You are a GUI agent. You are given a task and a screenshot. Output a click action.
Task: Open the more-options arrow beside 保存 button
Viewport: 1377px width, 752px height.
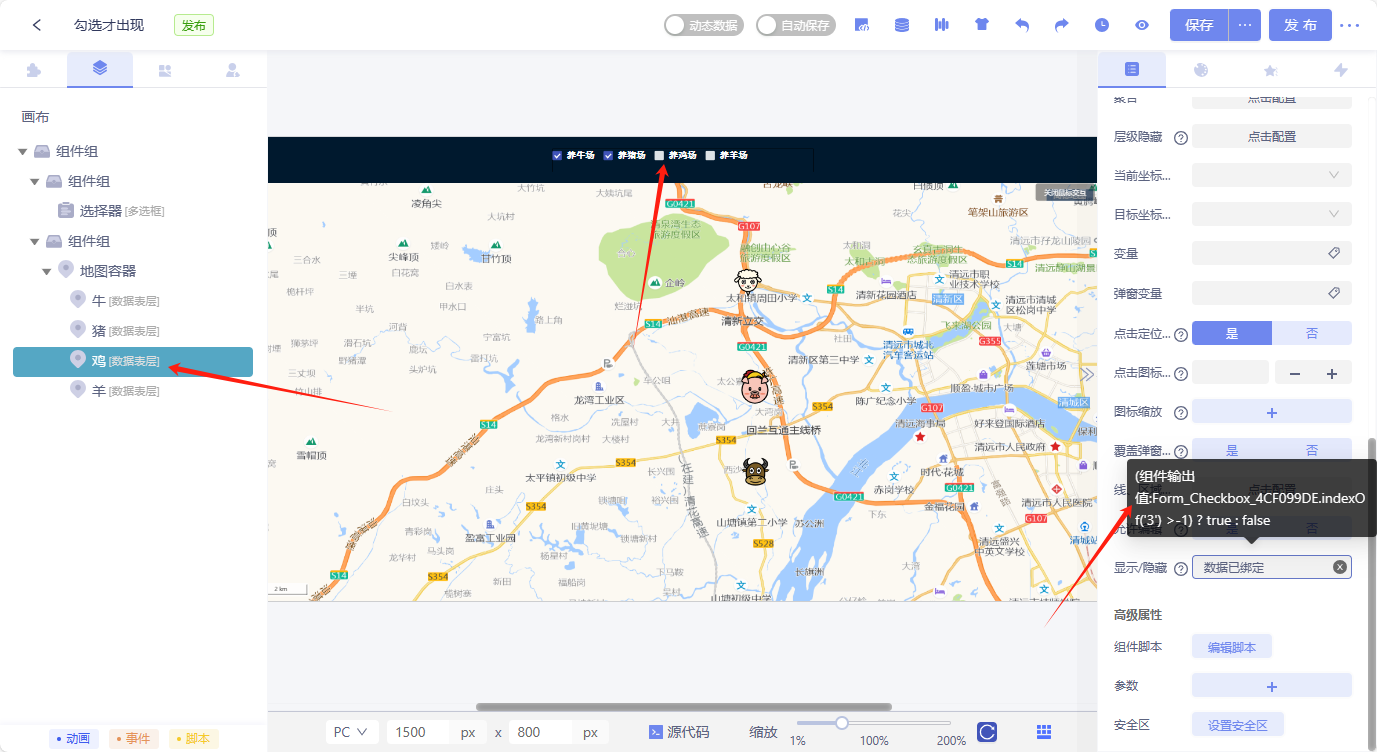click(x=1244, y=25)
